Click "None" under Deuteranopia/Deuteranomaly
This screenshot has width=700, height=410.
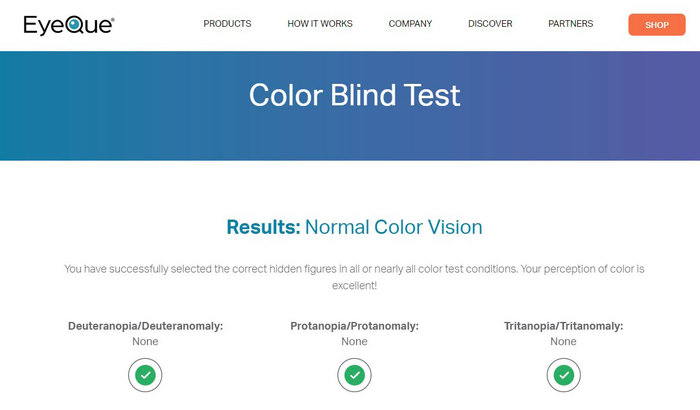tap(145, 342)
